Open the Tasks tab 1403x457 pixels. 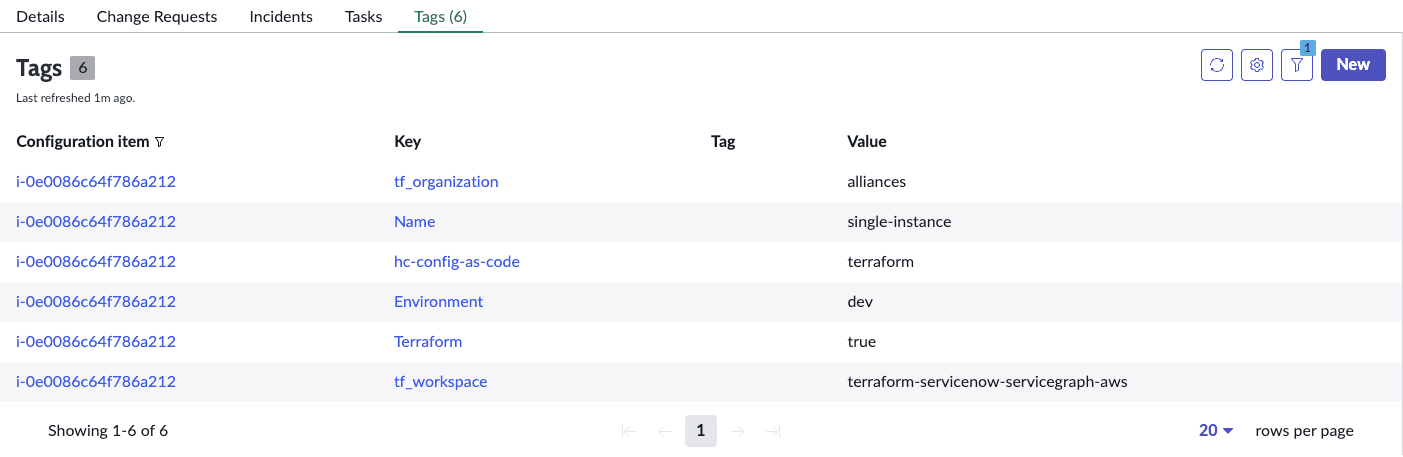[363, 17]
